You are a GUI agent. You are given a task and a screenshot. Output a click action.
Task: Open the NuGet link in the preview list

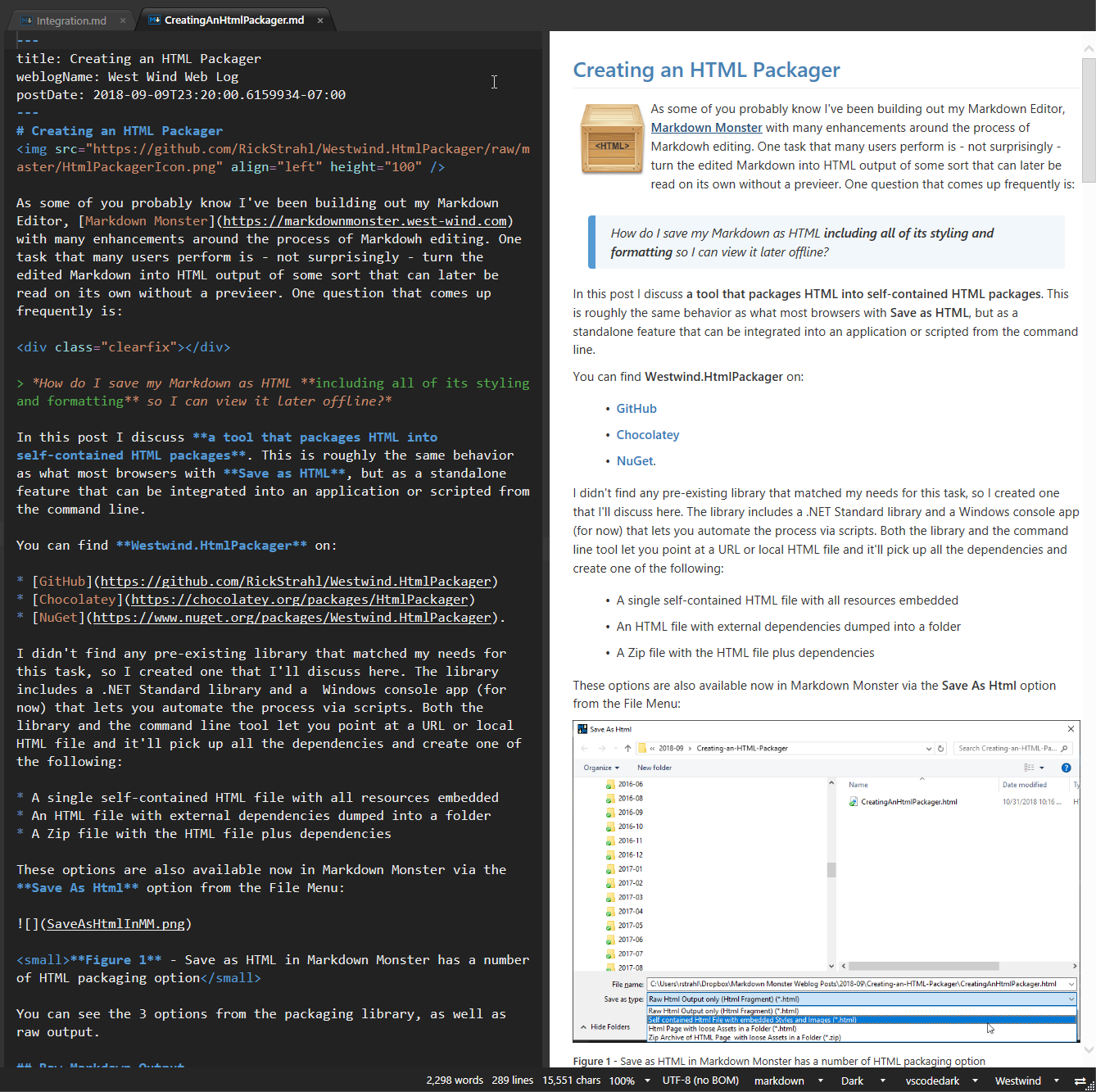[635, 461]
